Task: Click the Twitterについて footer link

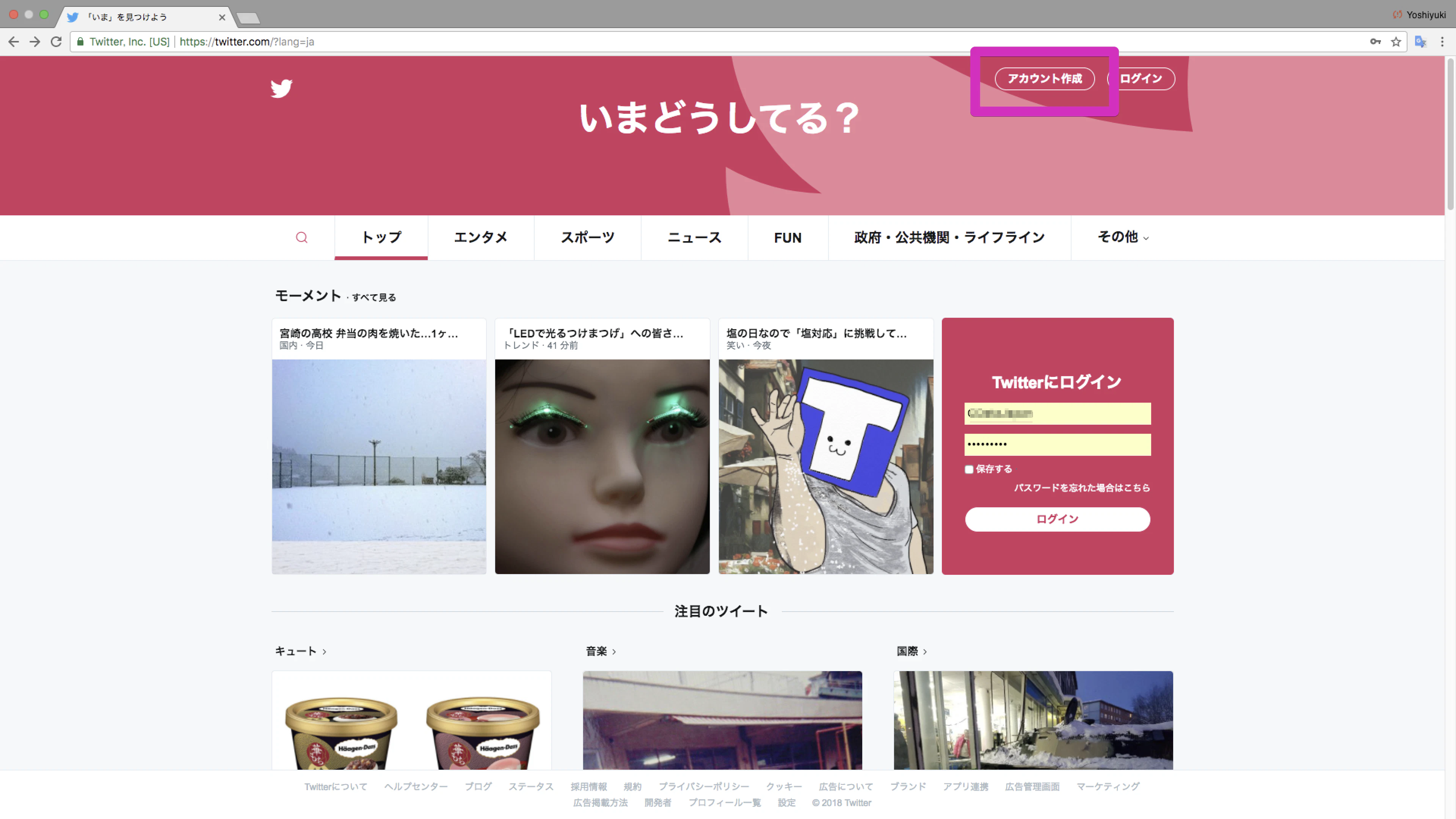Action: [336, 786]
